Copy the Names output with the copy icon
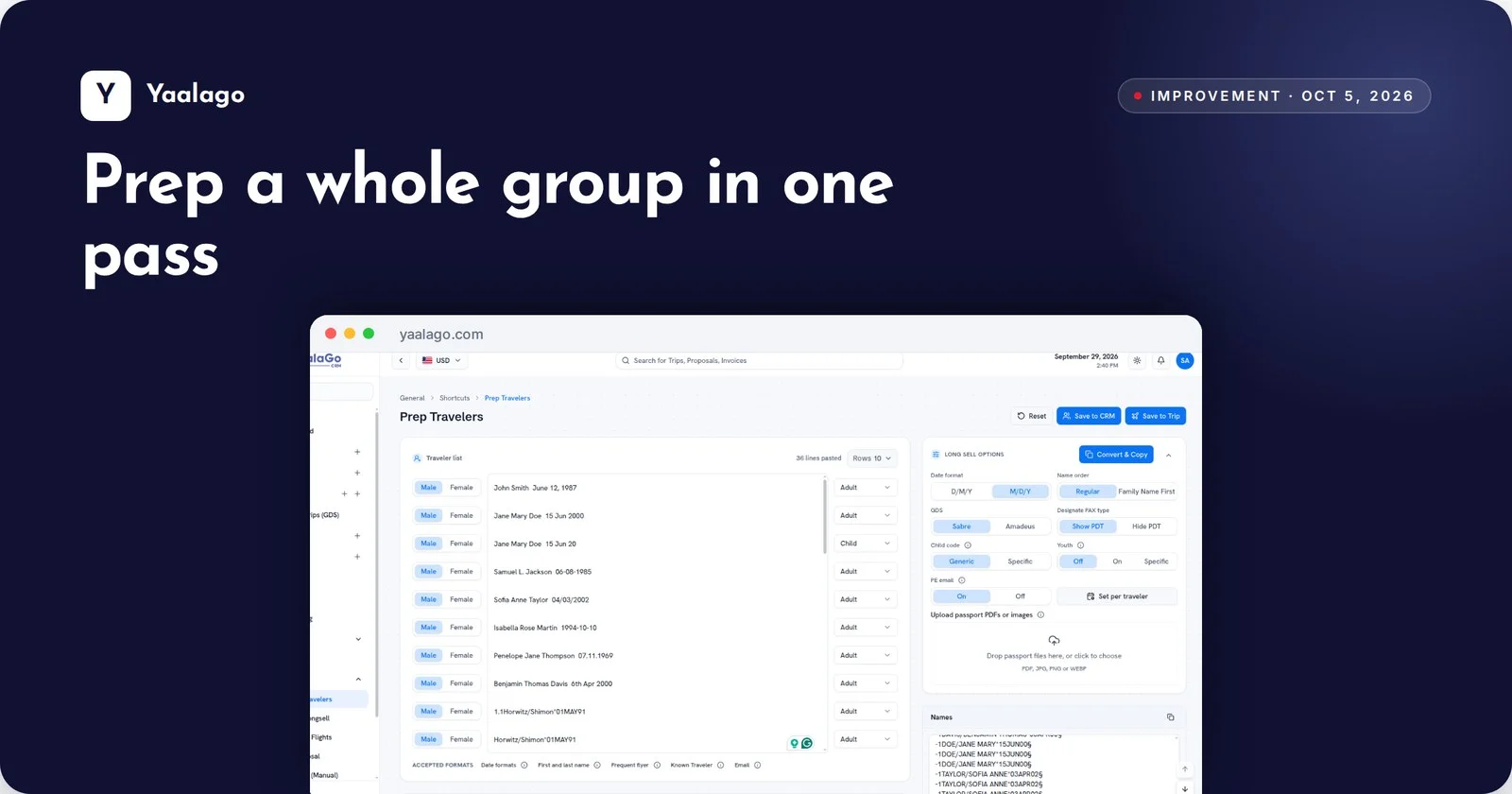 1170,717
